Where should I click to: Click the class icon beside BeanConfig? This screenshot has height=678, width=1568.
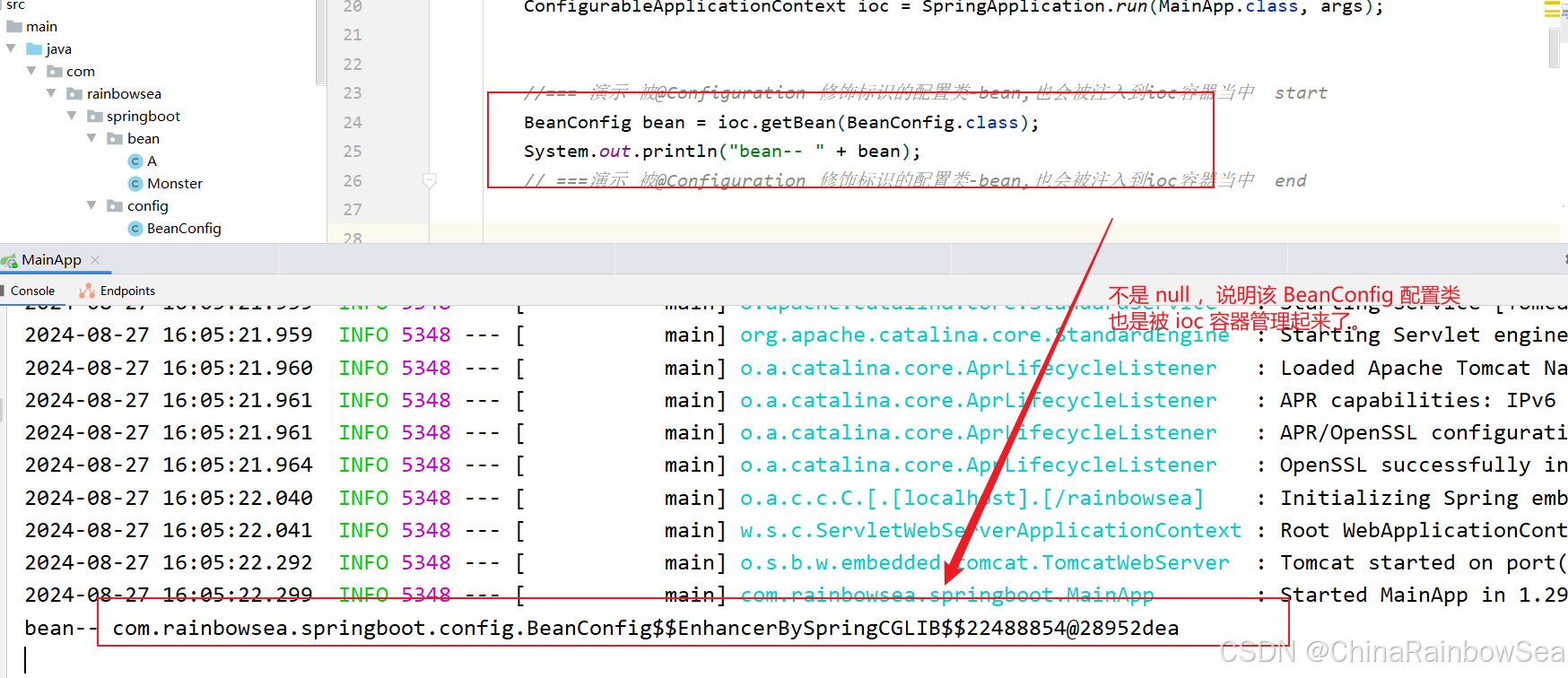click(x=135, y=228)
